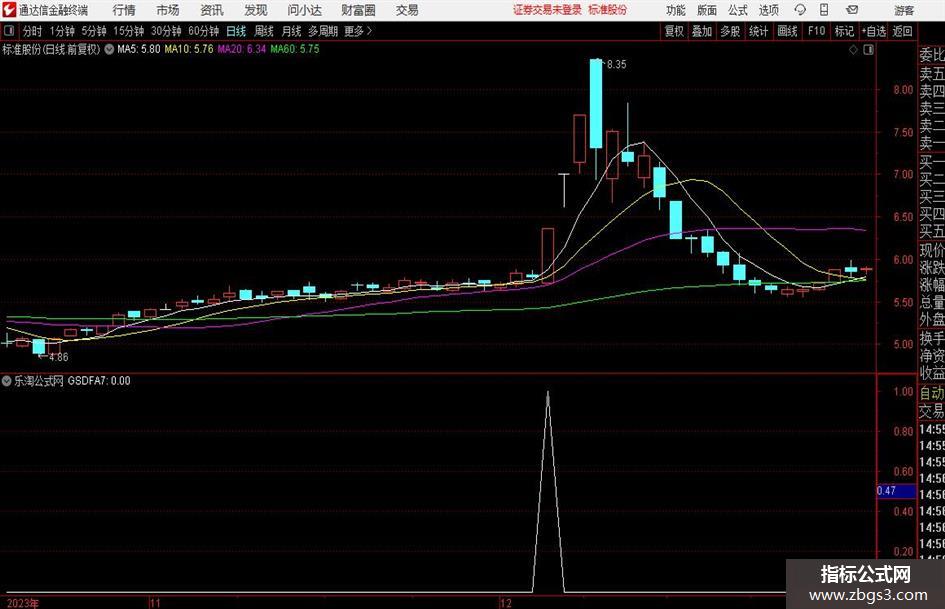
Task: Open the 选项 menu
Action: [768, 10]
